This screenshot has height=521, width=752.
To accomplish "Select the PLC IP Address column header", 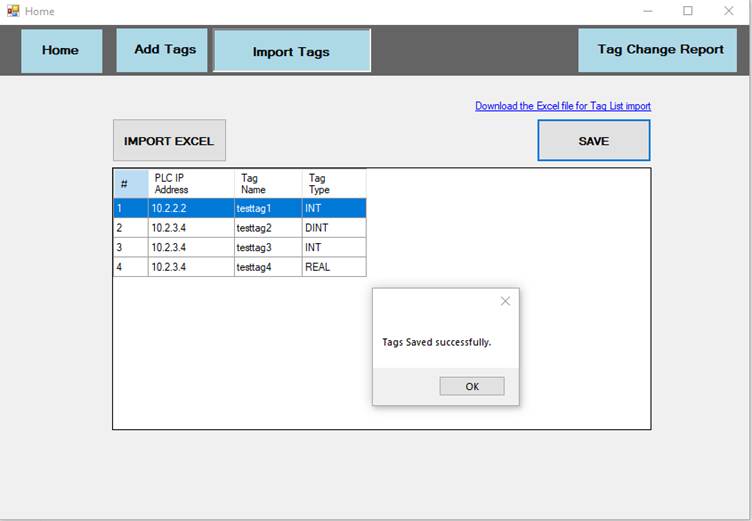I will [x=190, y=183].
